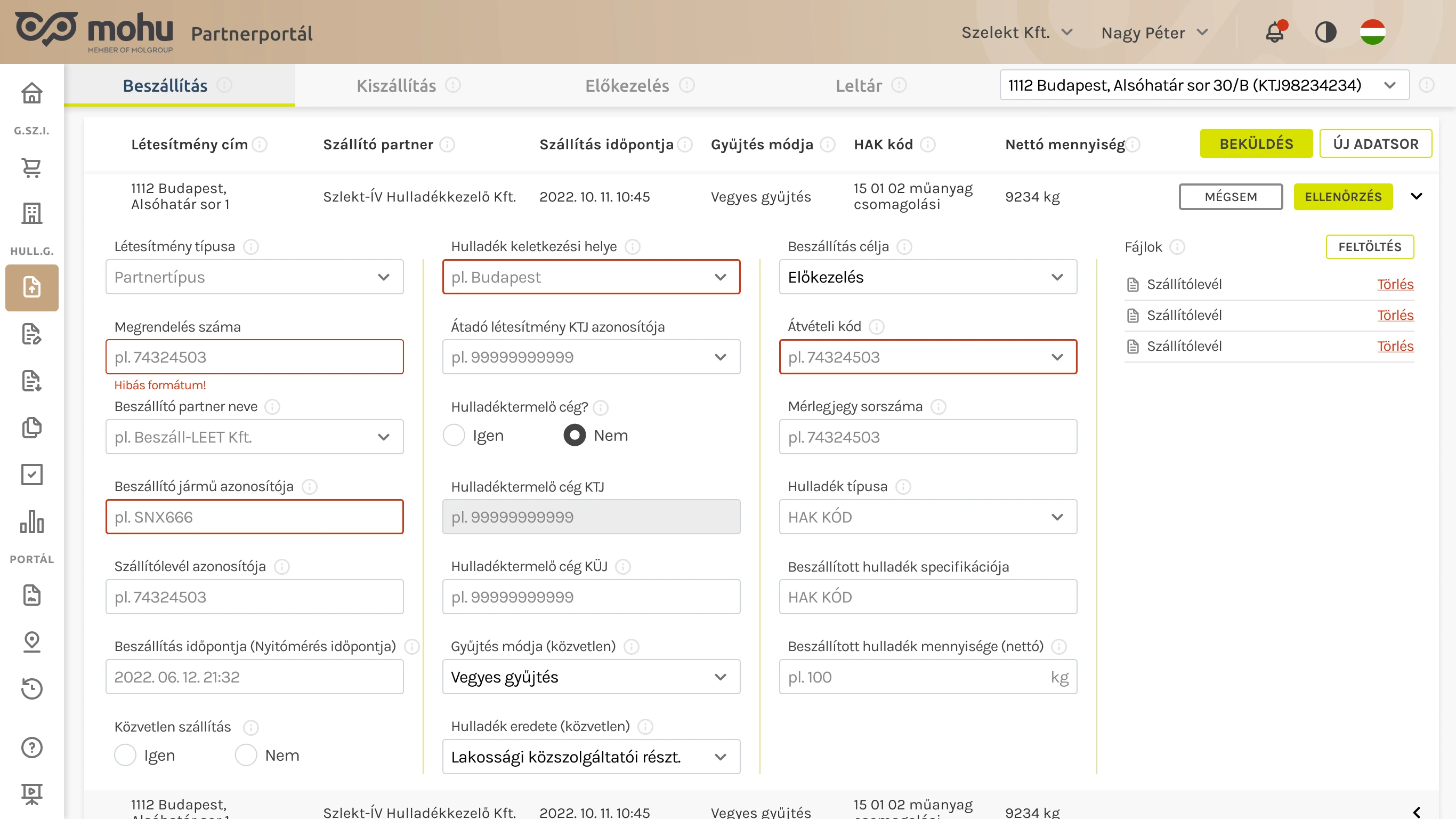Select Igen for Hulladéktermelő cég
The width and height of the screenshot is (1456, 819).
[x=454, y=436]
